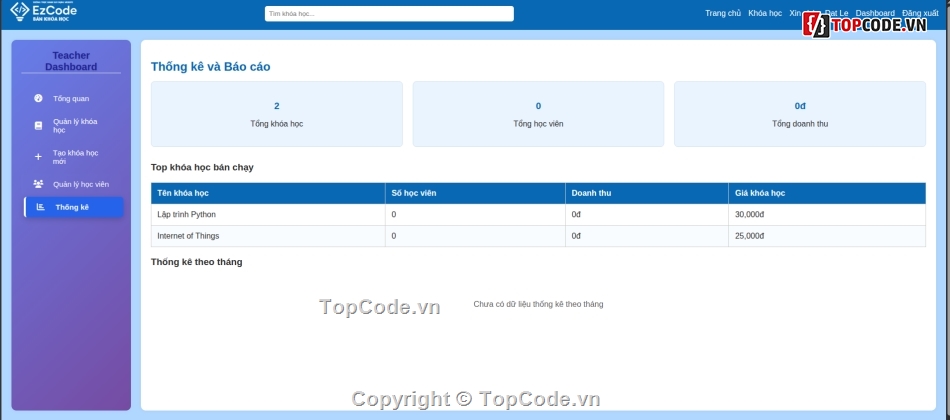Image resolution: width=950 pixels, height=420 pixels.
Task: Click the Tổng khóa học stat card
Action: click(277, 114)
